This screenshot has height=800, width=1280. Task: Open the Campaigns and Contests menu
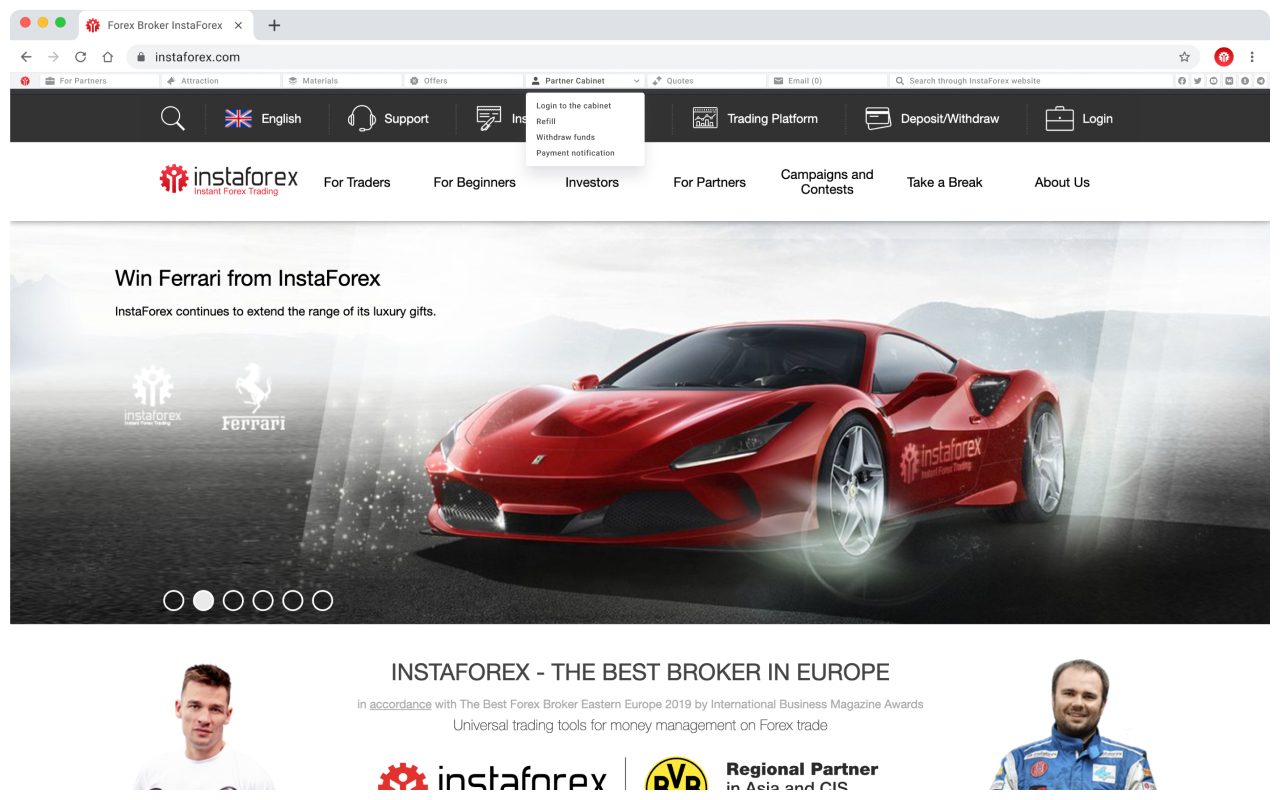click(827, 182)
